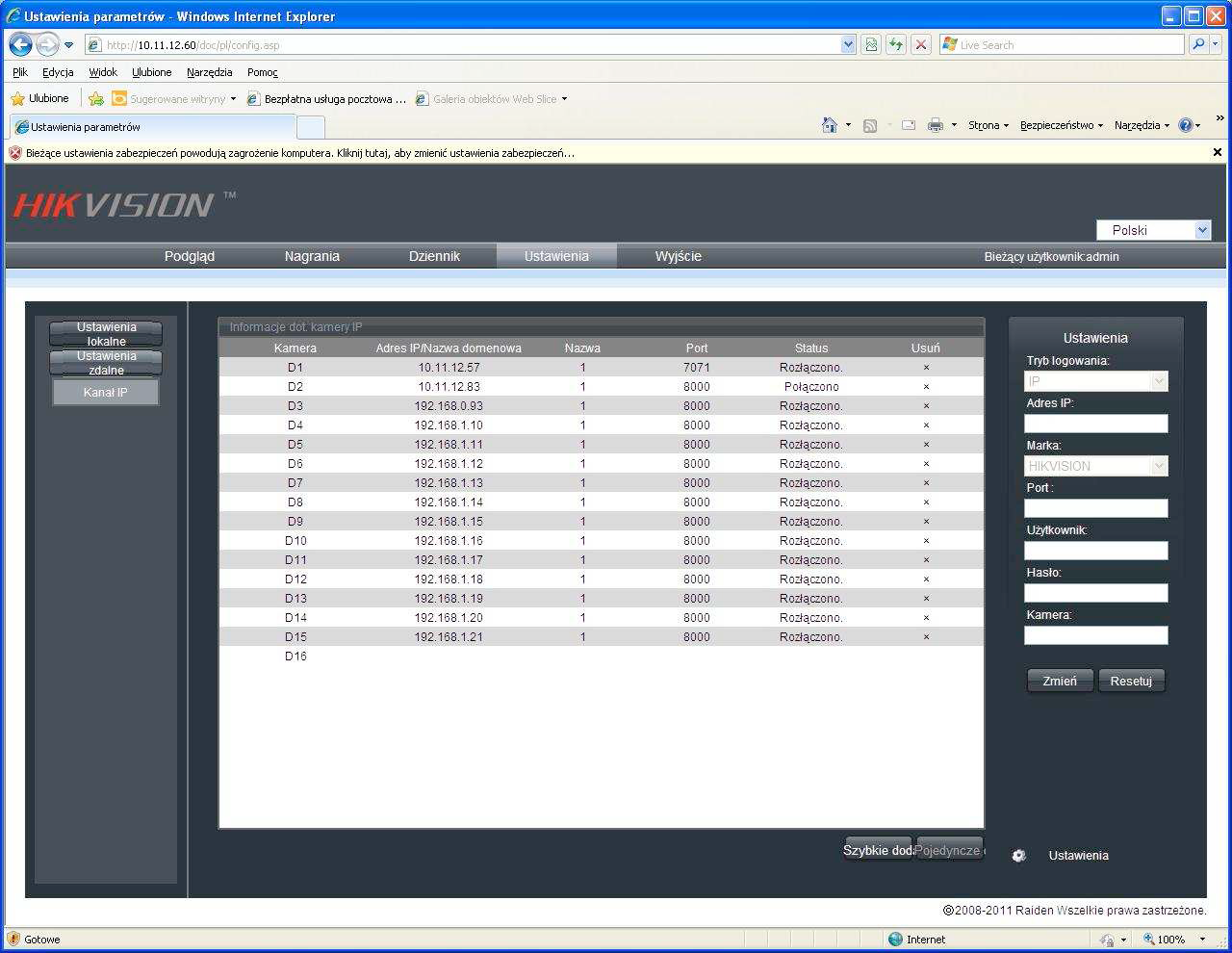Click the Szybkie dodawanie button

879,850
